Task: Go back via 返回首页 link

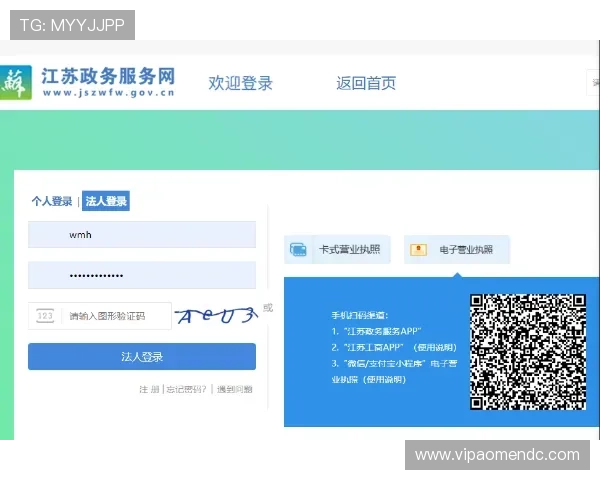Action: tap(366, 83)
